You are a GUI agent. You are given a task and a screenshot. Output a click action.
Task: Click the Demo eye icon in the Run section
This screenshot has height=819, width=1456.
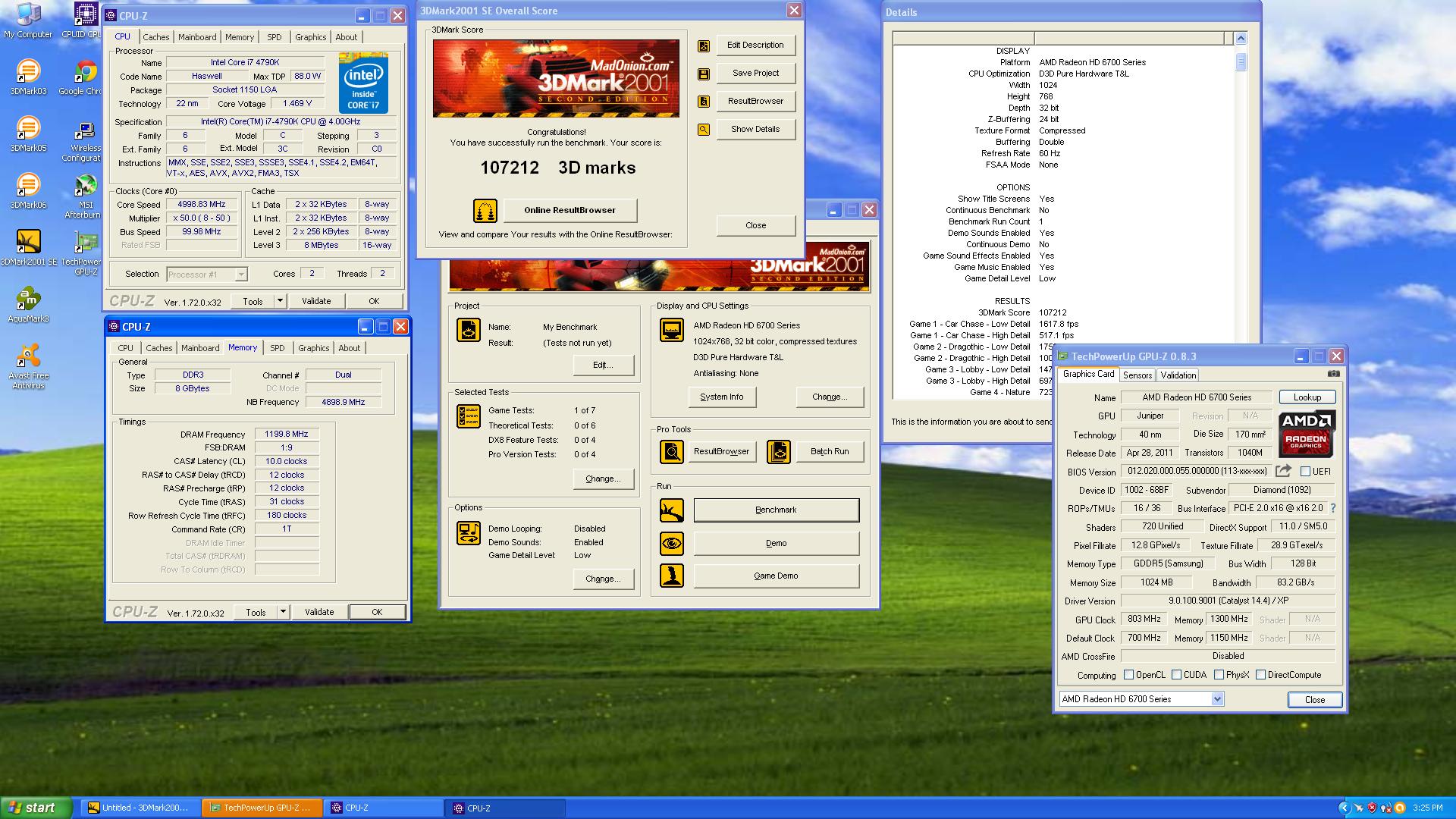tap(672, 544)
